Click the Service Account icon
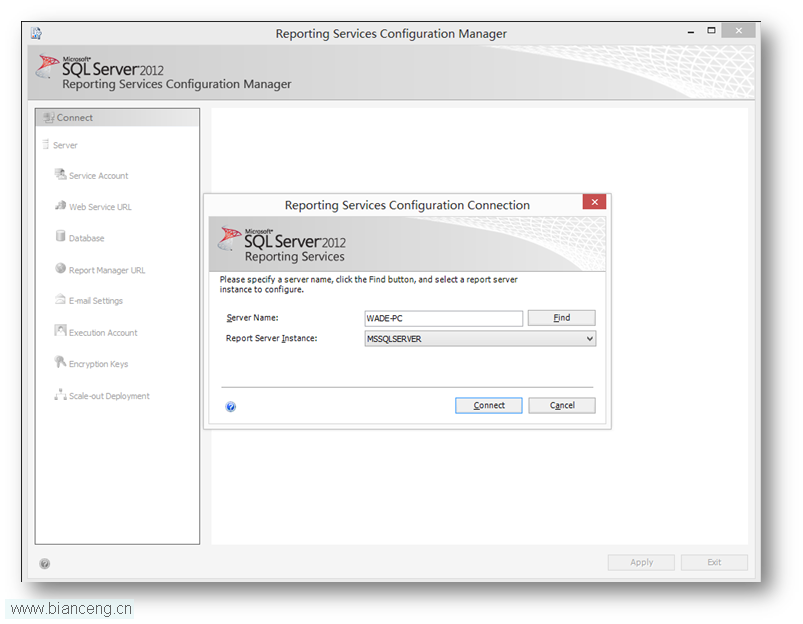This screenshot has width=803, height=624. point(60,175)
